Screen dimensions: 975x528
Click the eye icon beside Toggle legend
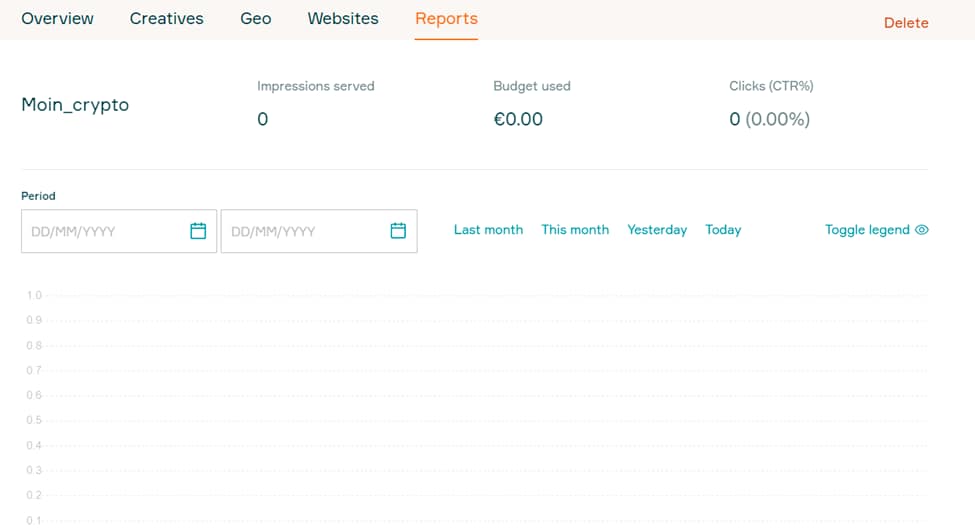point(922,230)
